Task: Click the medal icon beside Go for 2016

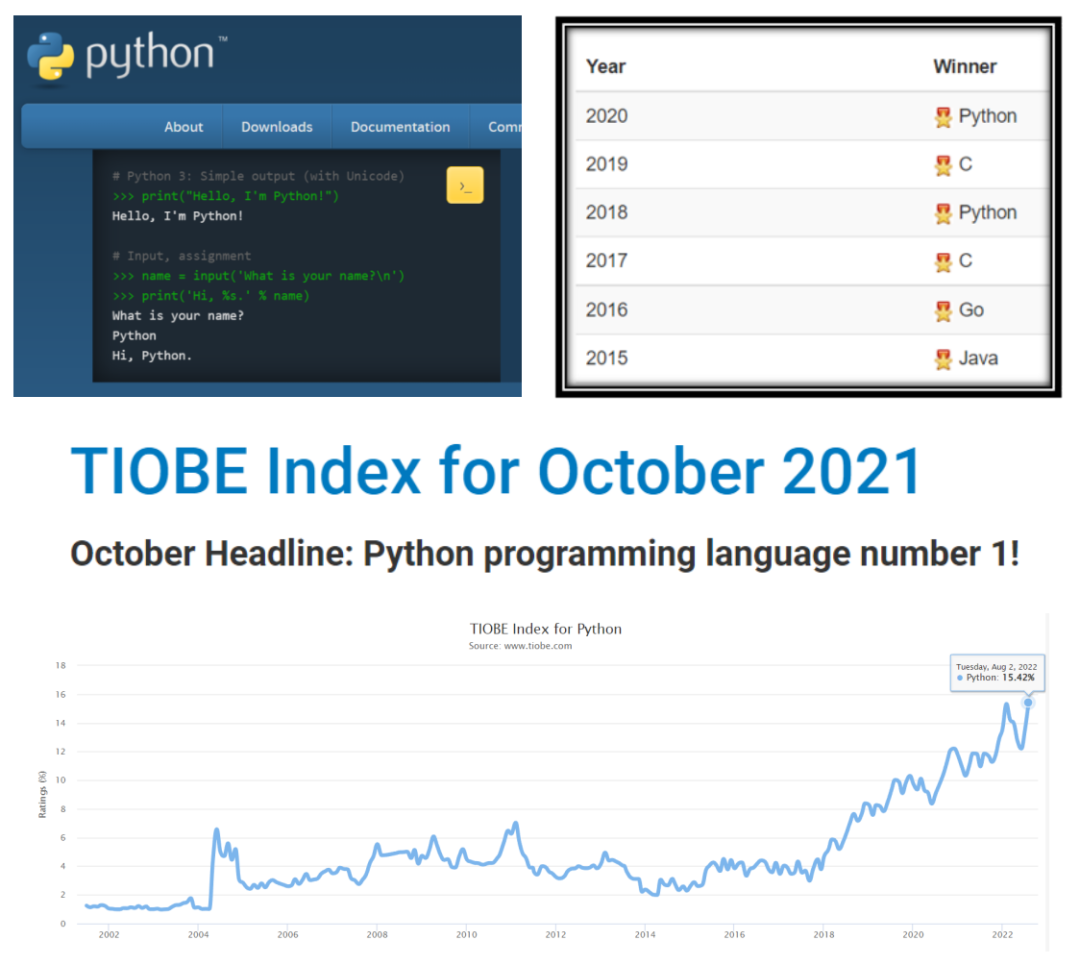Action: point(944,309)
